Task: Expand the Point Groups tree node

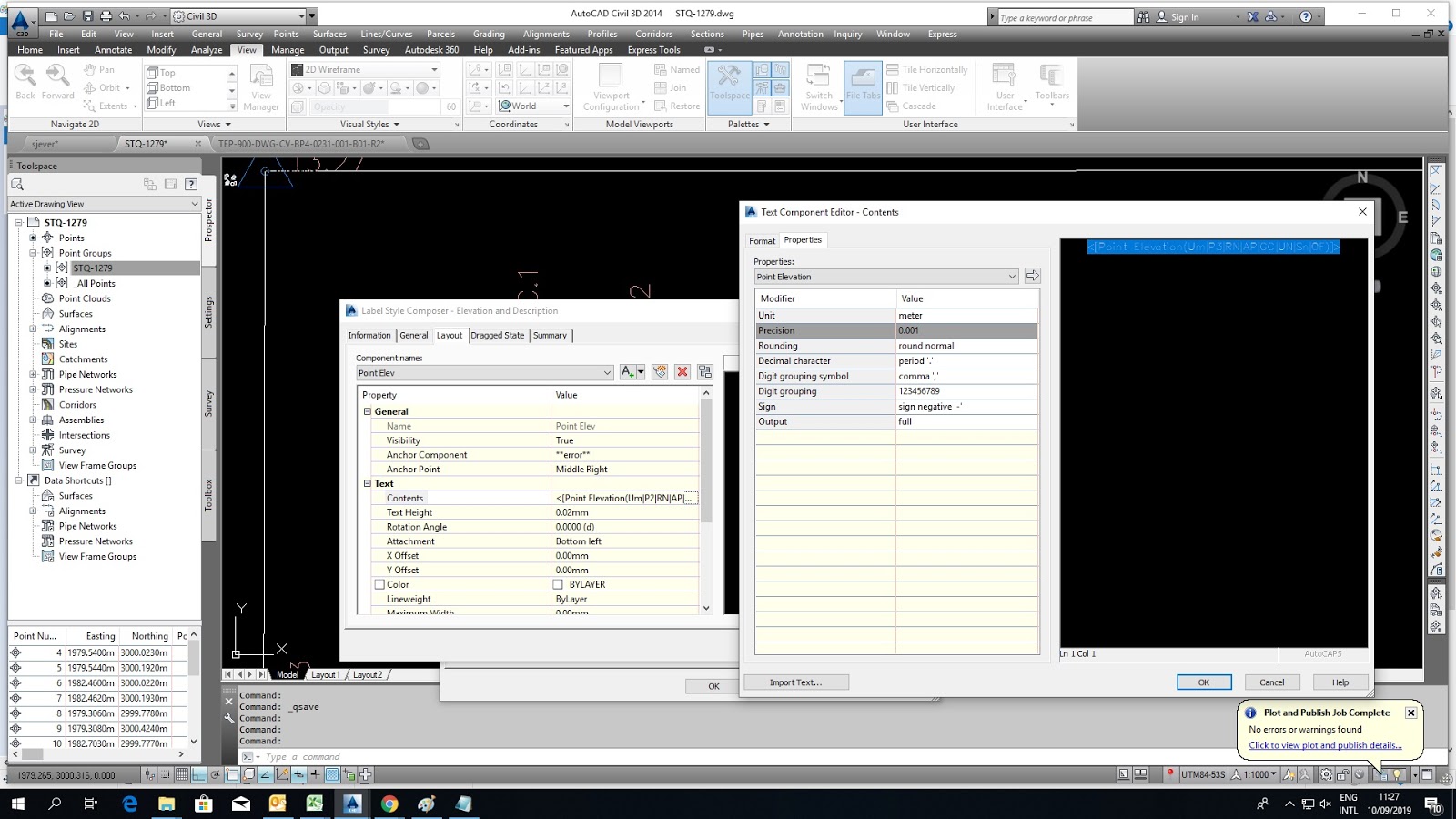Action: [x=34, y=253]
